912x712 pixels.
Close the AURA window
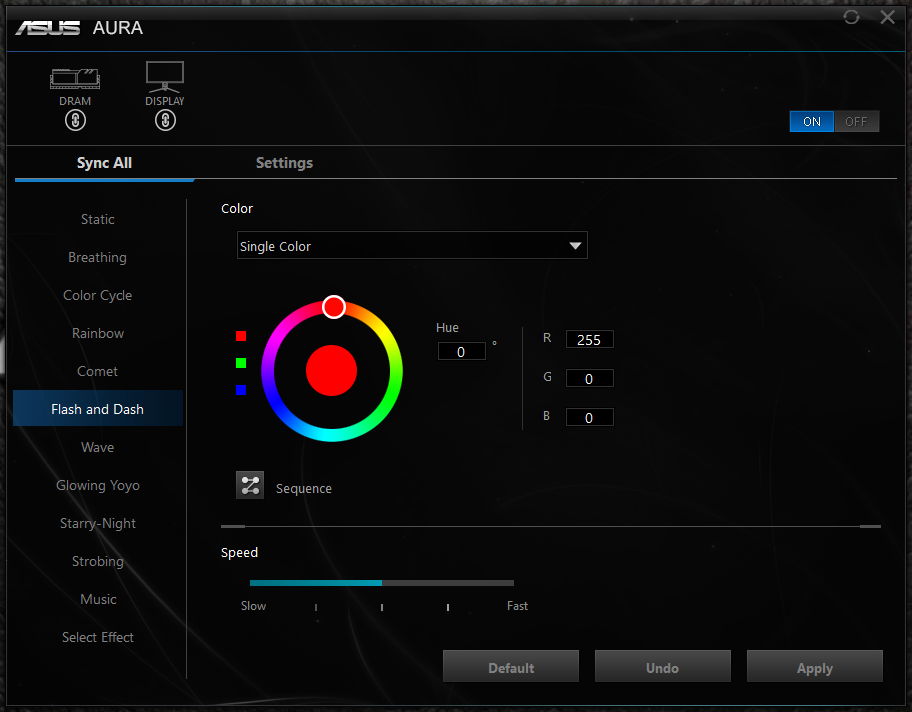click(x=888, y=17)
